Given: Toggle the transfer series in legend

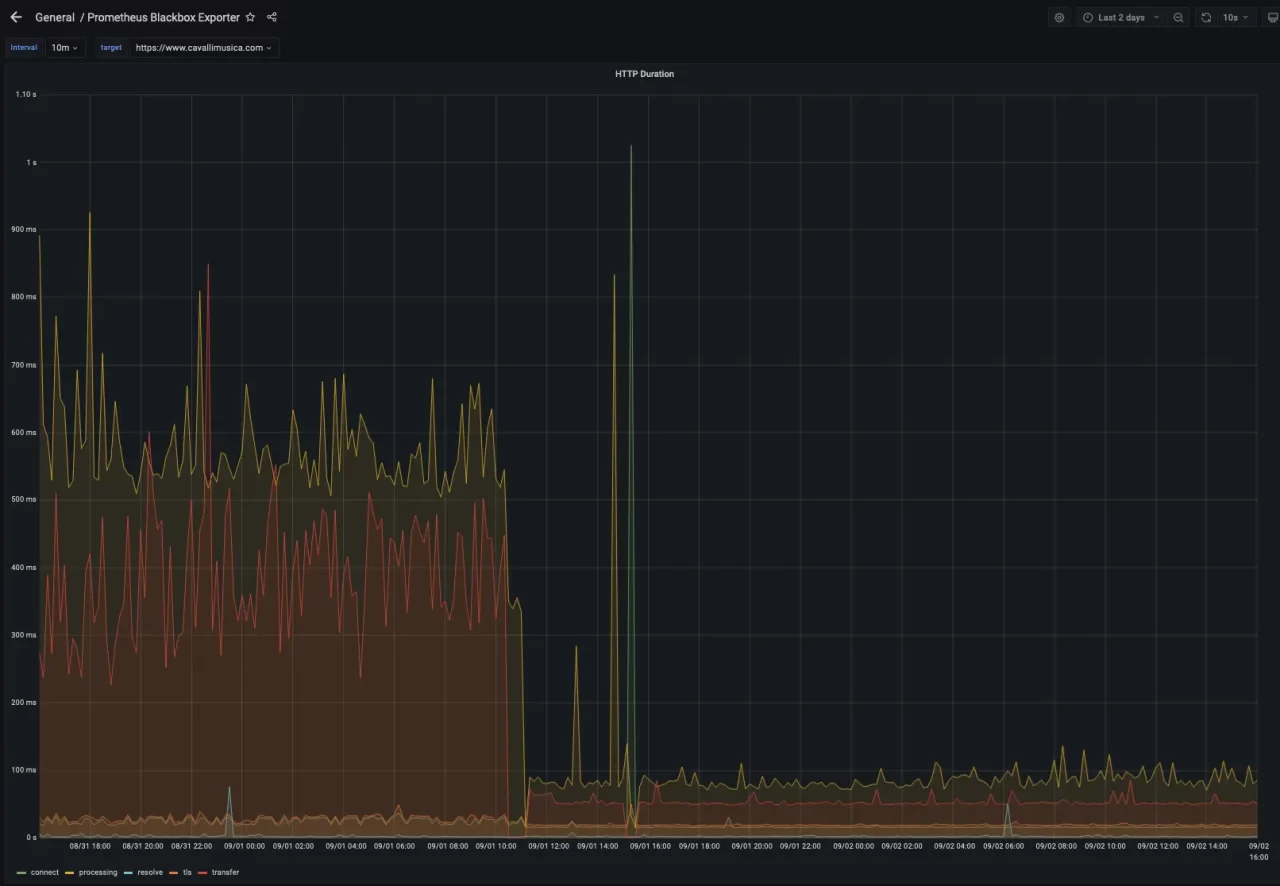Looking at the screenshot, I should point(225,872).
